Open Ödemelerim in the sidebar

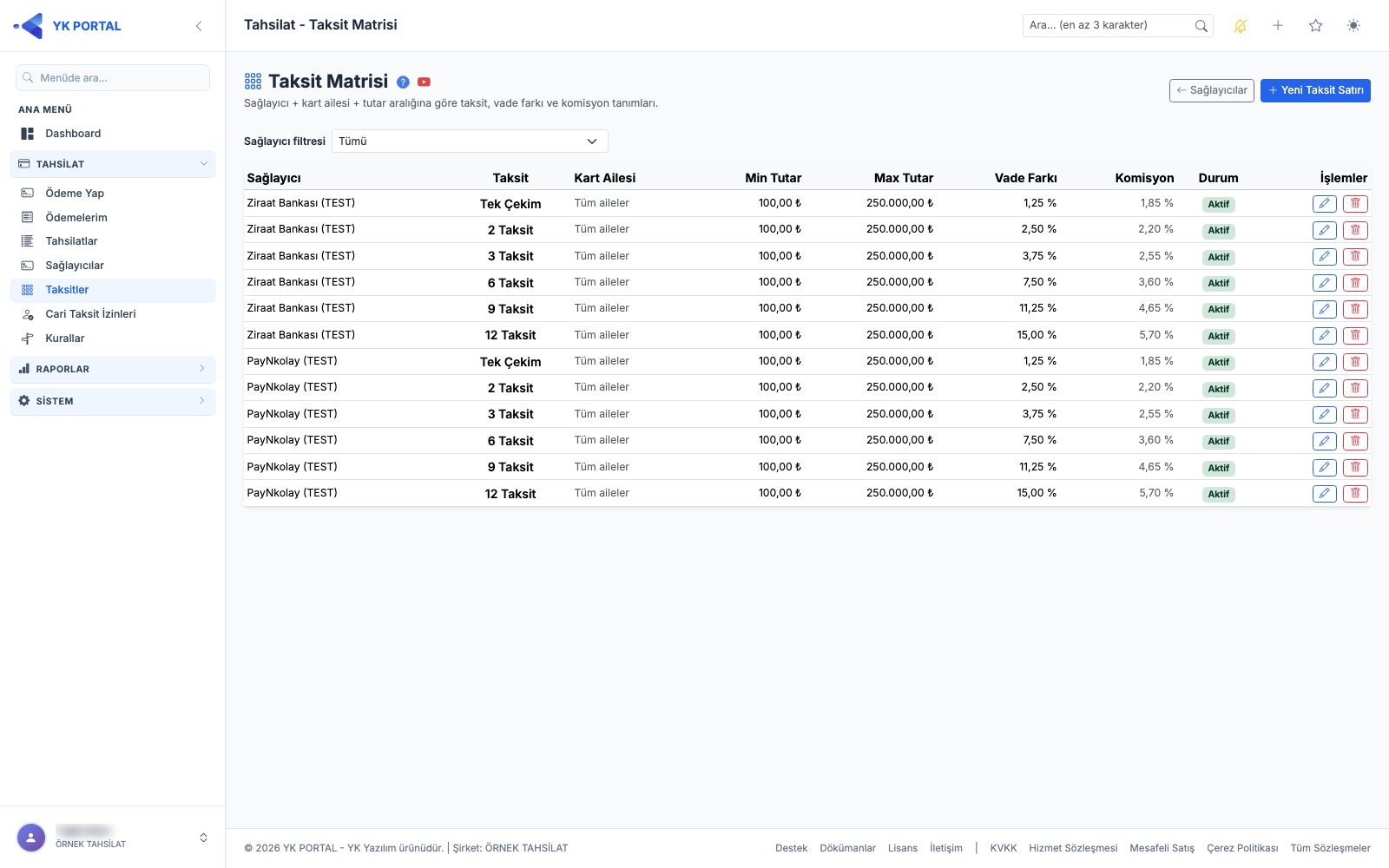click(113, 218)
